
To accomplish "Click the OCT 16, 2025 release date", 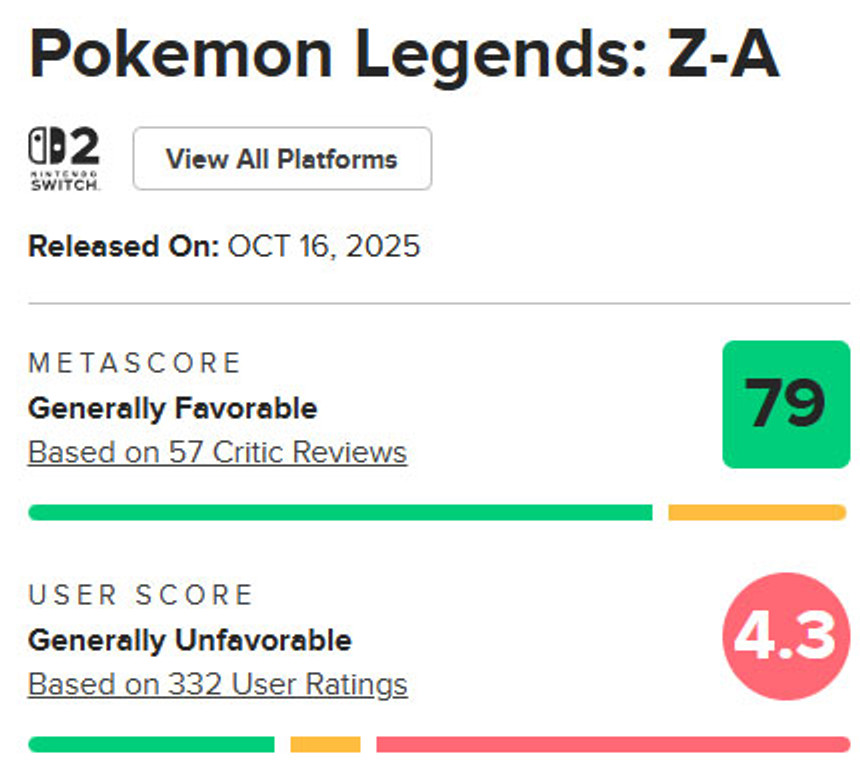I will [x=324, y=246].
